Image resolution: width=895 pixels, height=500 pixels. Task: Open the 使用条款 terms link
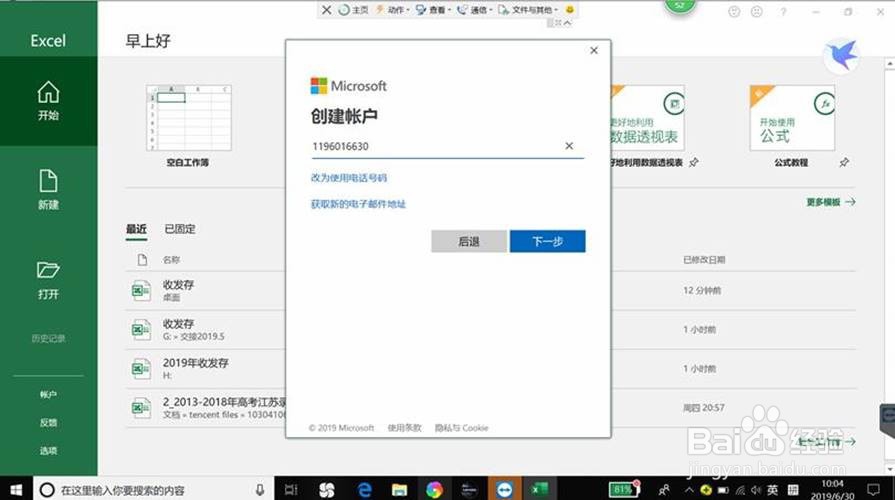click(405, 428)
